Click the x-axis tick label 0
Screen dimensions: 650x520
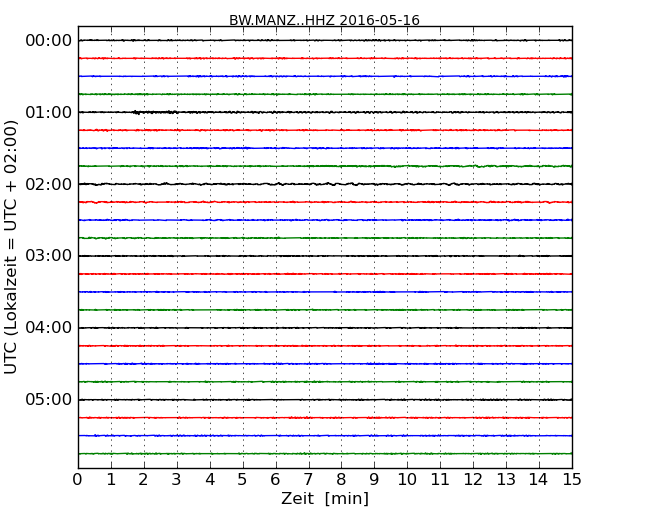click(78, 480)
